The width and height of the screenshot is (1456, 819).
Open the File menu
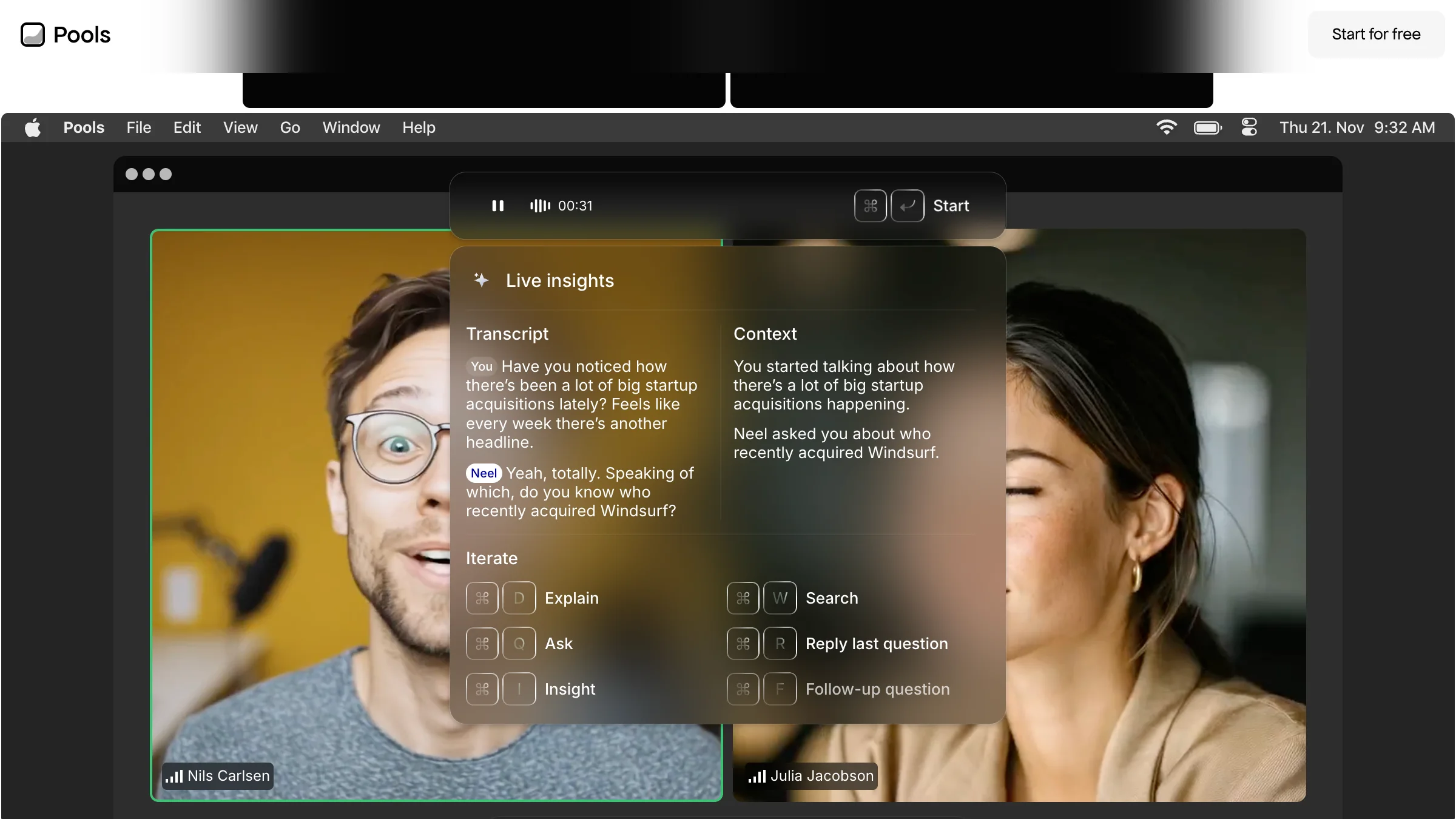138,127
